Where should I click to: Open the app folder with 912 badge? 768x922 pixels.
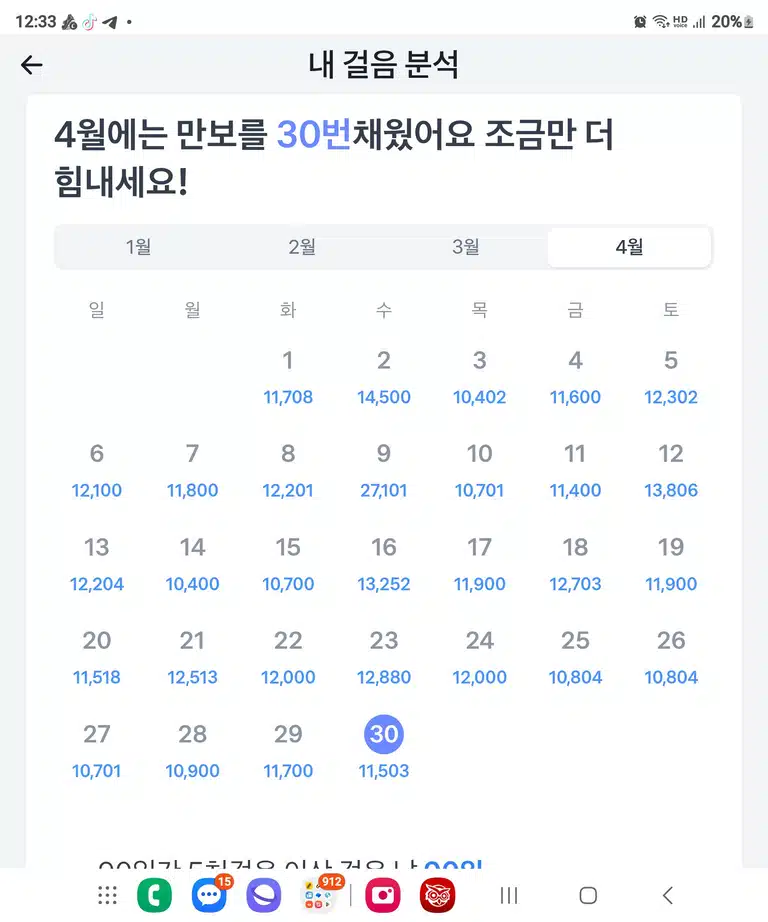click(x=320, y=894)
